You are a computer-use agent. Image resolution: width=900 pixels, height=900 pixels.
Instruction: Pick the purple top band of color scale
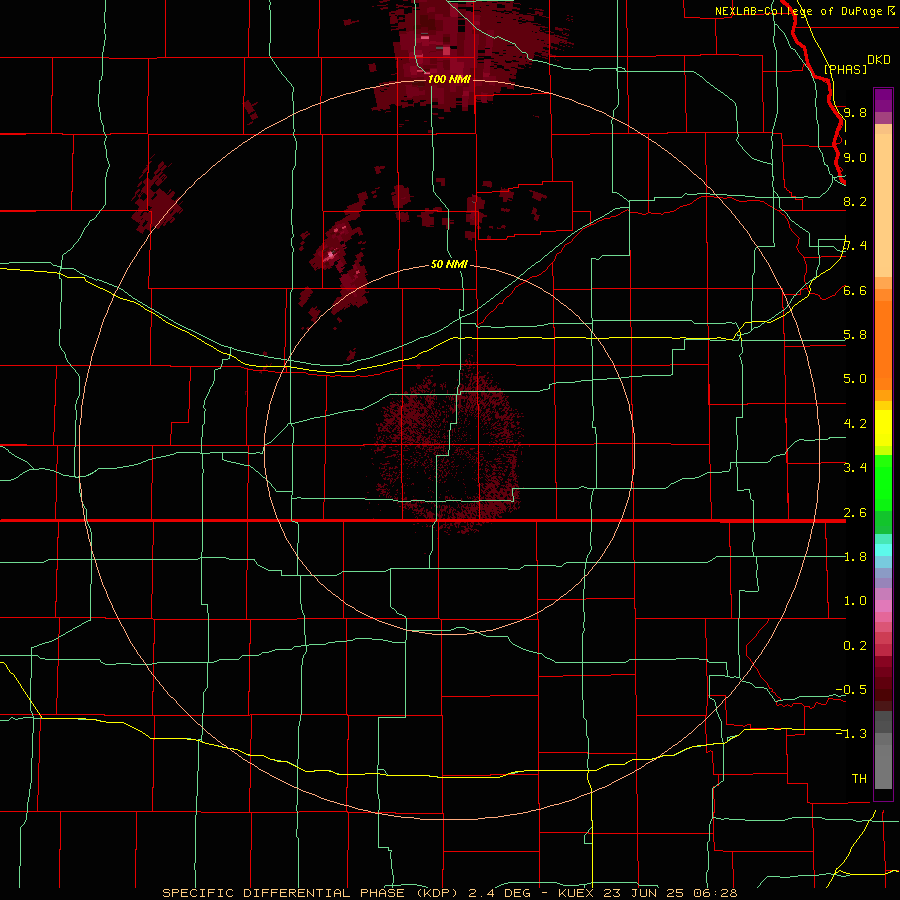883,100
